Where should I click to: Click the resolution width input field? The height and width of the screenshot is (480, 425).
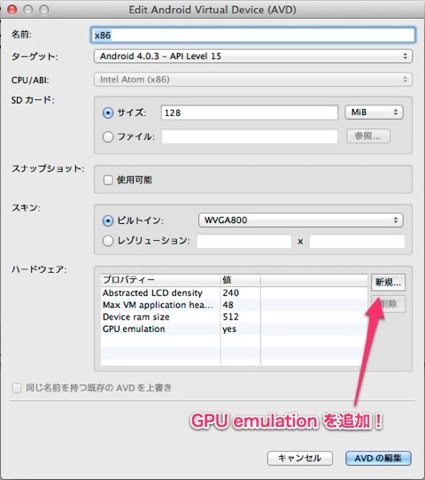tap(244, 241)
